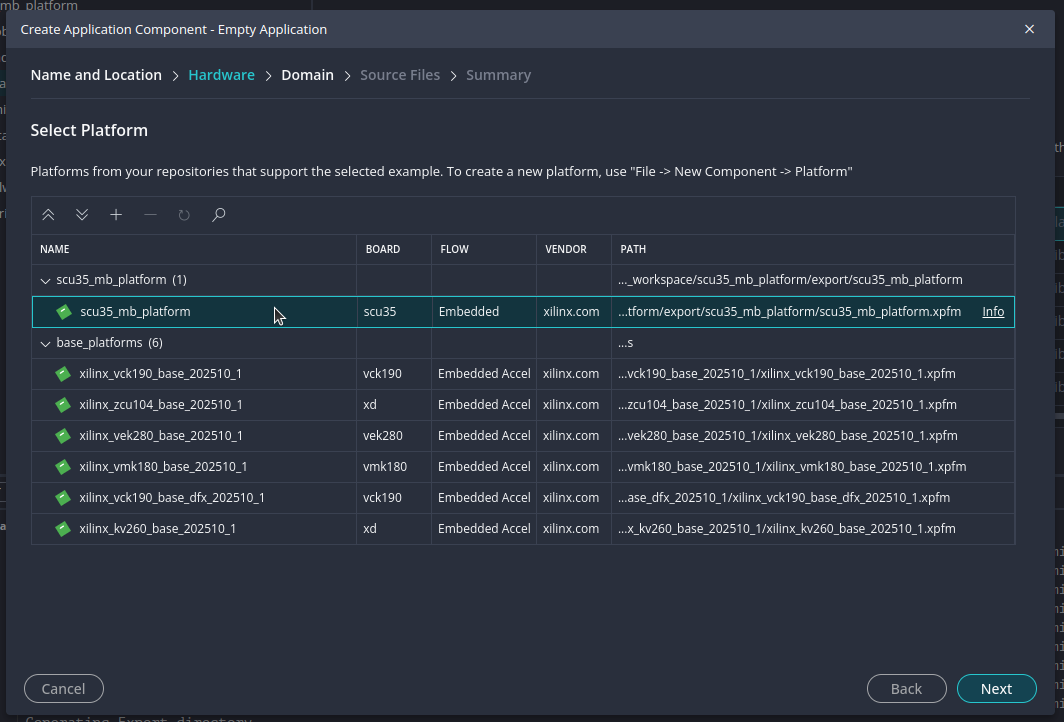Click the collapse all double-chevron up icon
The height and width of the screenshot is (722, 1064).
pos(48,215)
